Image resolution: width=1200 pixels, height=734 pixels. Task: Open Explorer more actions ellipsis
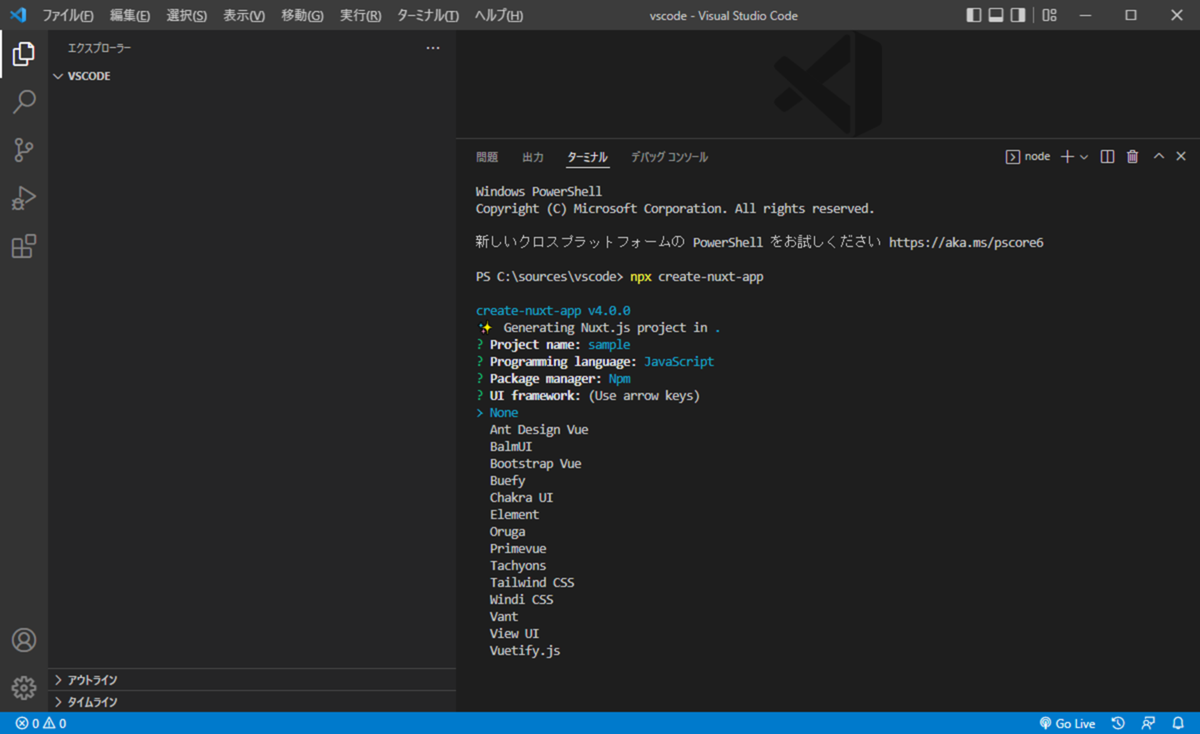(433, 48)
